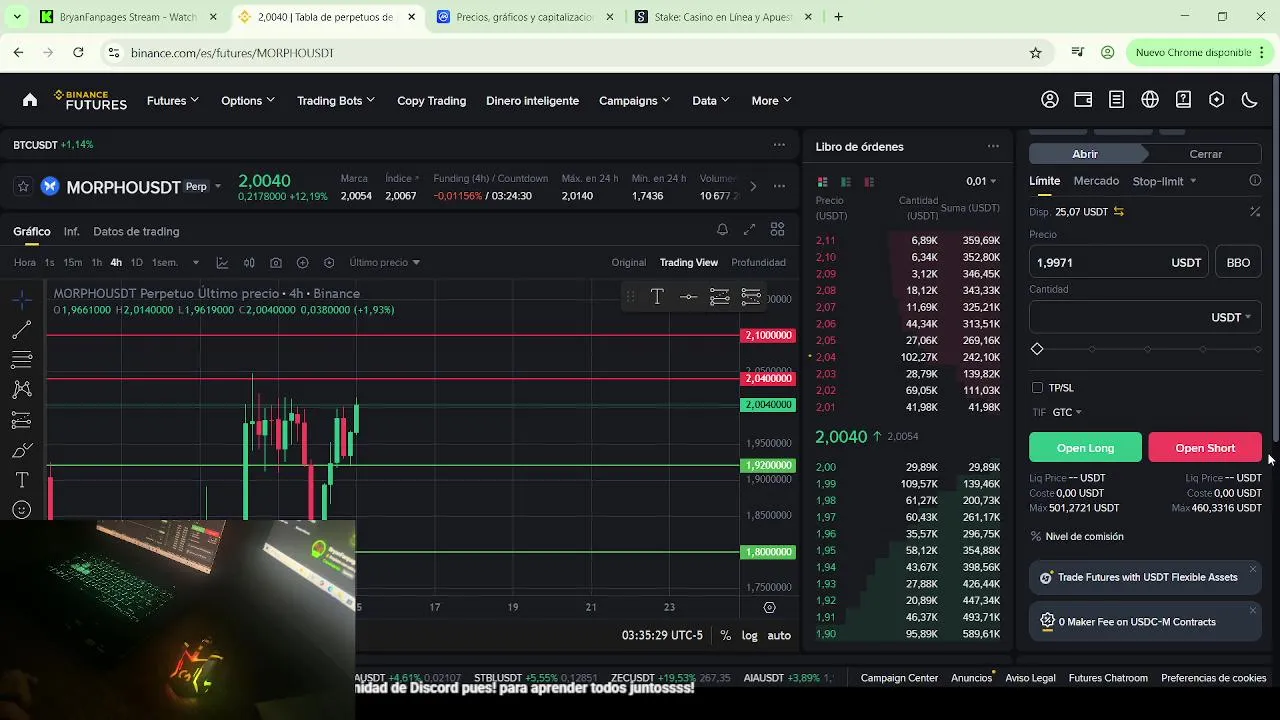Open the account profile icon
1280x720 pixels.
coord(1050,100)
